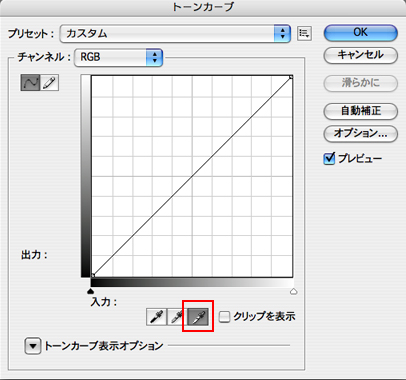Pick the gray point eyedropper
Image resolution: width=406 pixels, height=380 pixels.
coord(176,316)
